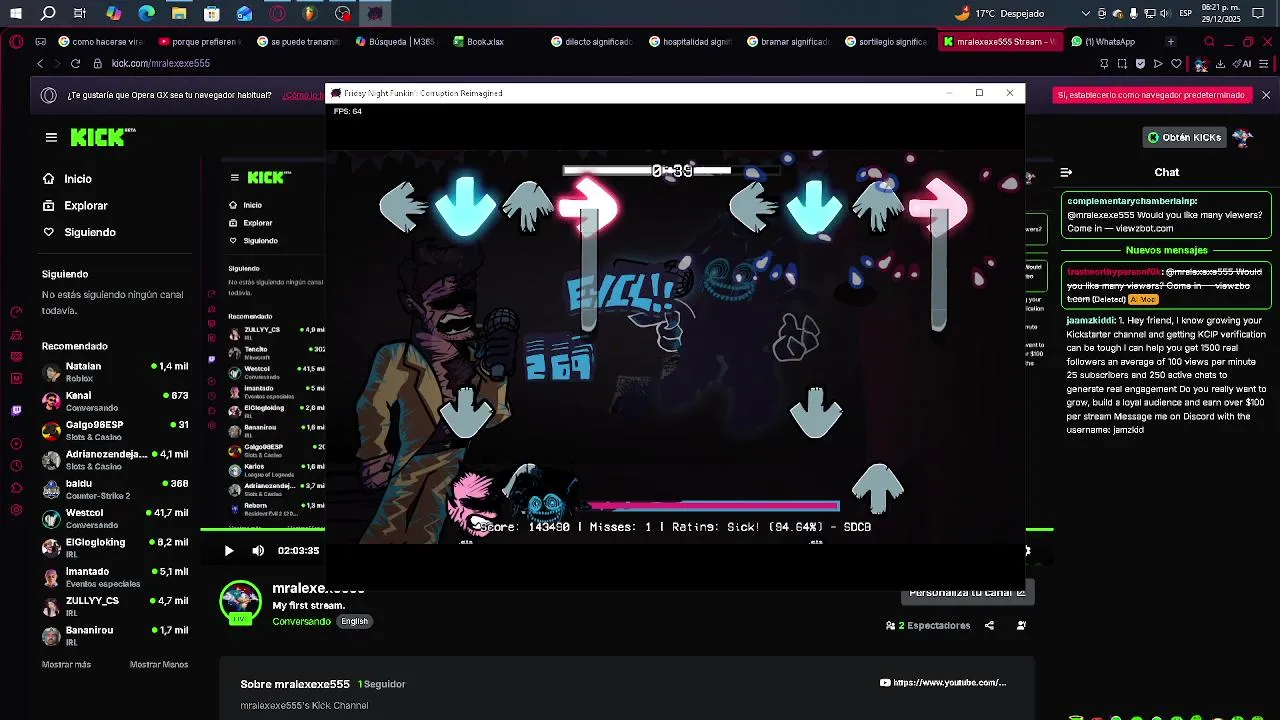Image resolution: width=1280 pixels, height=720 pixels.
Task: Open Microsoft Edge from taskbar
Action: coord(147,14)
